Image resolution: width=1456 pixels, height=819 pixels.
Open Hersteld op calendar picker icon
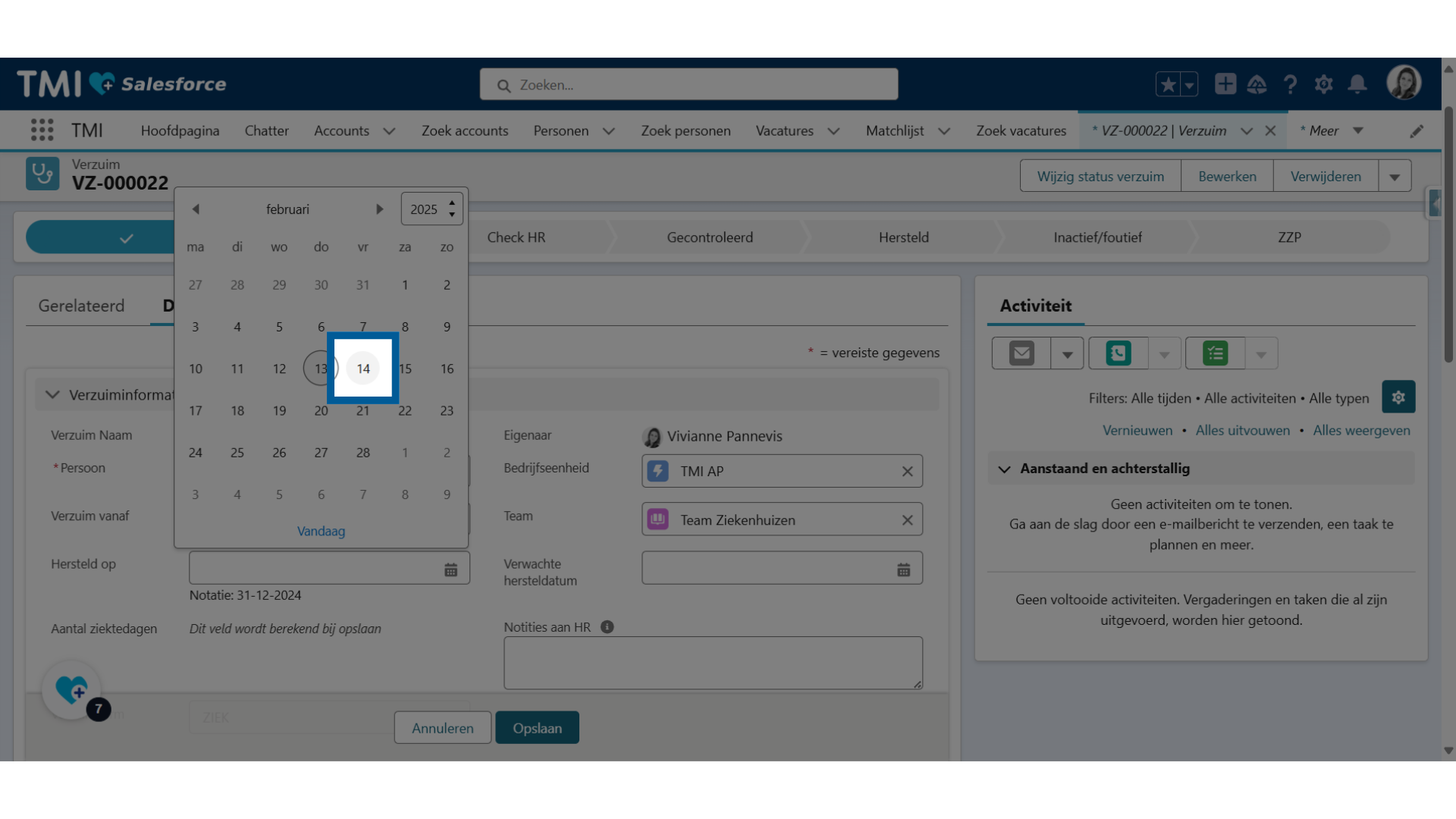pos(450,570)
